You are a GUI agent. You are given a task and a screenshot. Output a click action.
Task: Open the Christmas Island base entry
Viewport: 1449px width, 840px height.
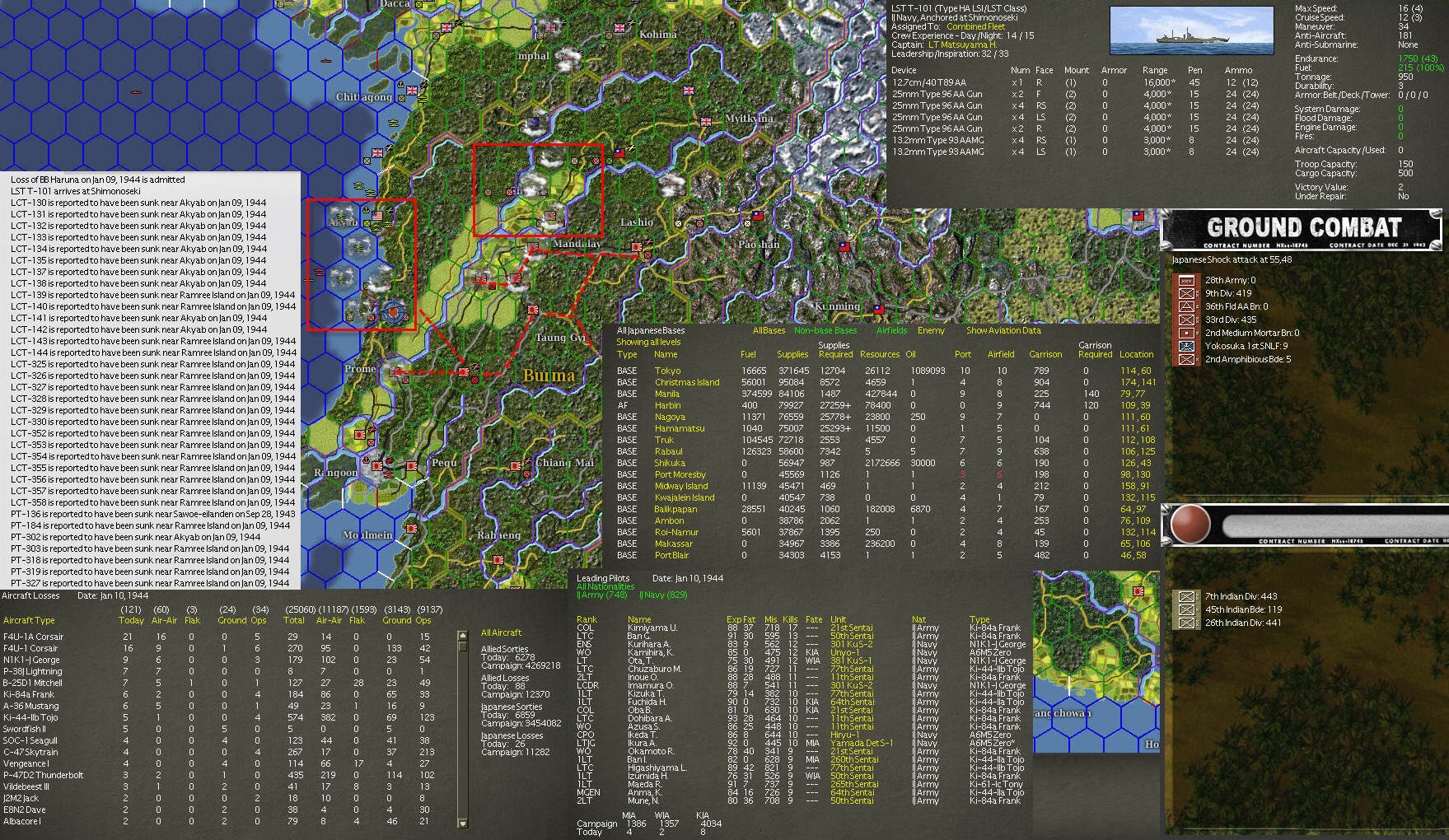[x=687, y=382]
